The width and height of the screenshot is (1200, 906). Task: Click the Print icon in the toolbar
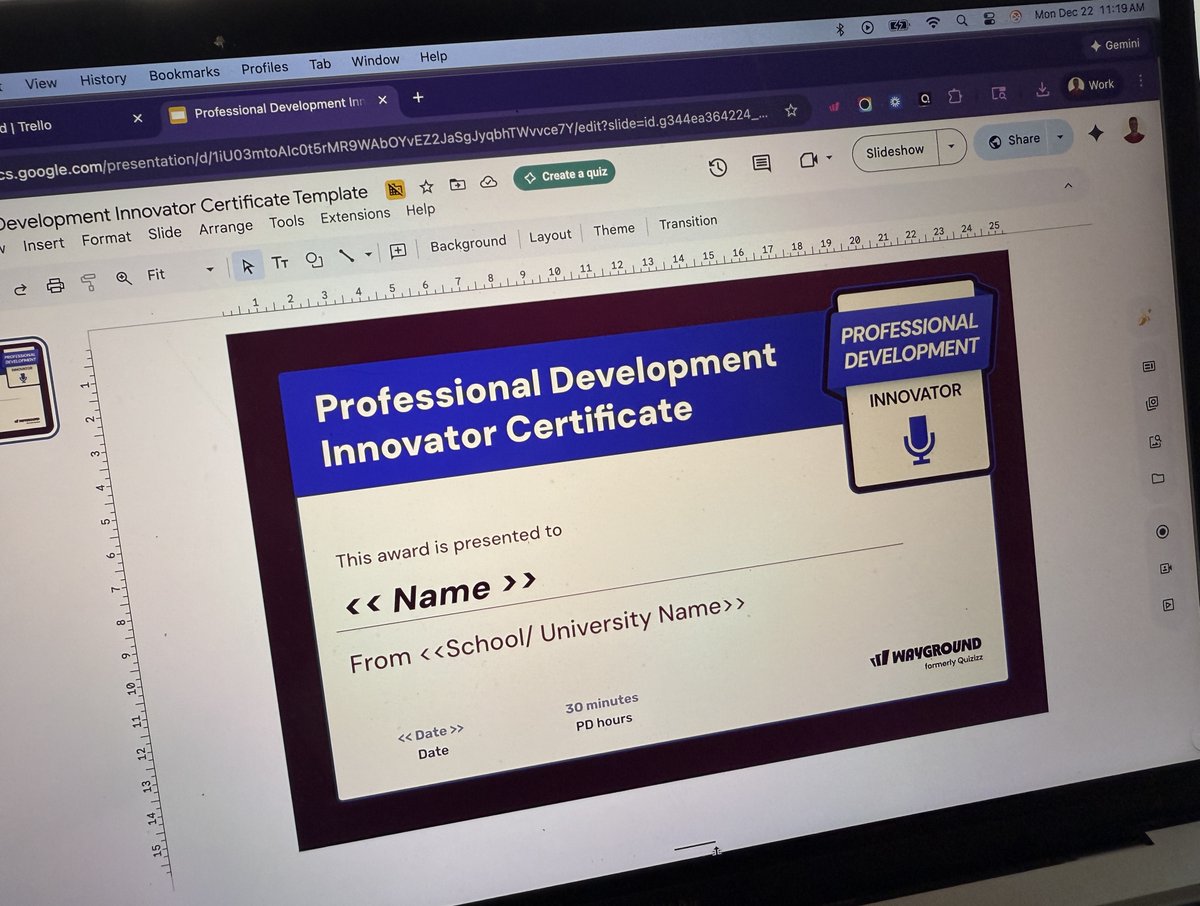click(x=55, y=286)
